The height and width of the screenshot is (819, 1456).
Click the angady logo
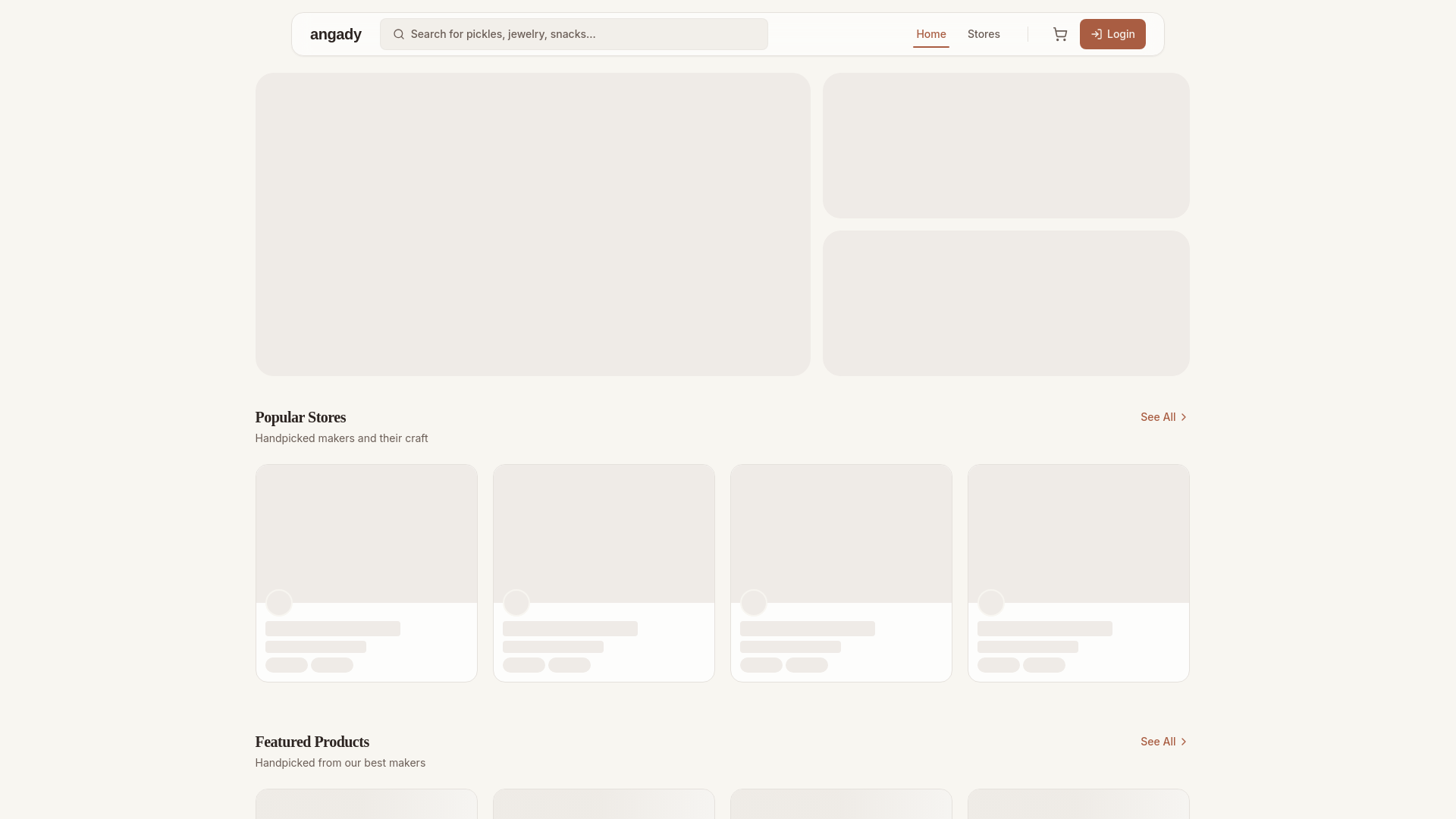[x=336, y=34]
